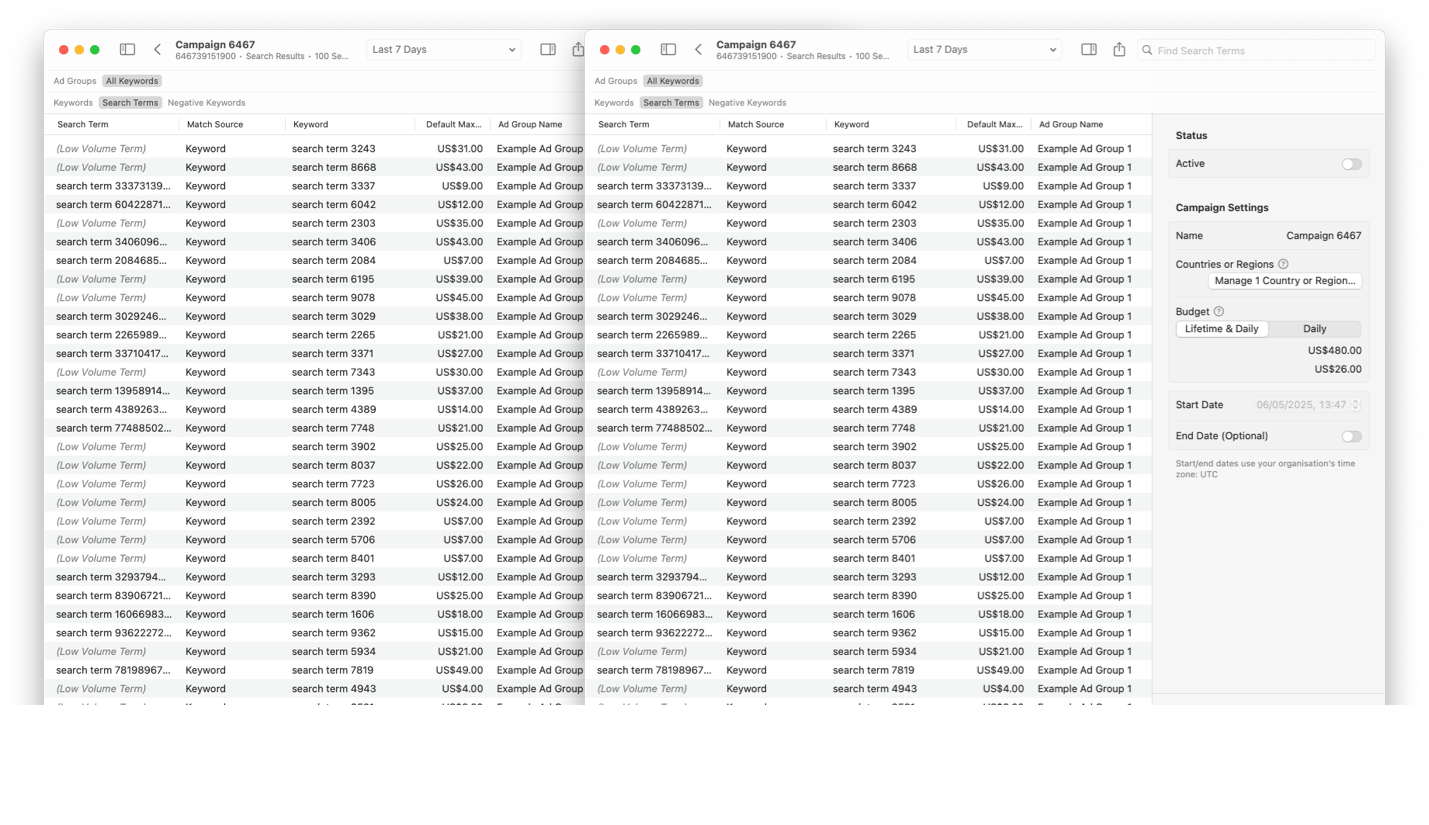
Task: Minimize front window with yellow button
Action: (620, 50)
